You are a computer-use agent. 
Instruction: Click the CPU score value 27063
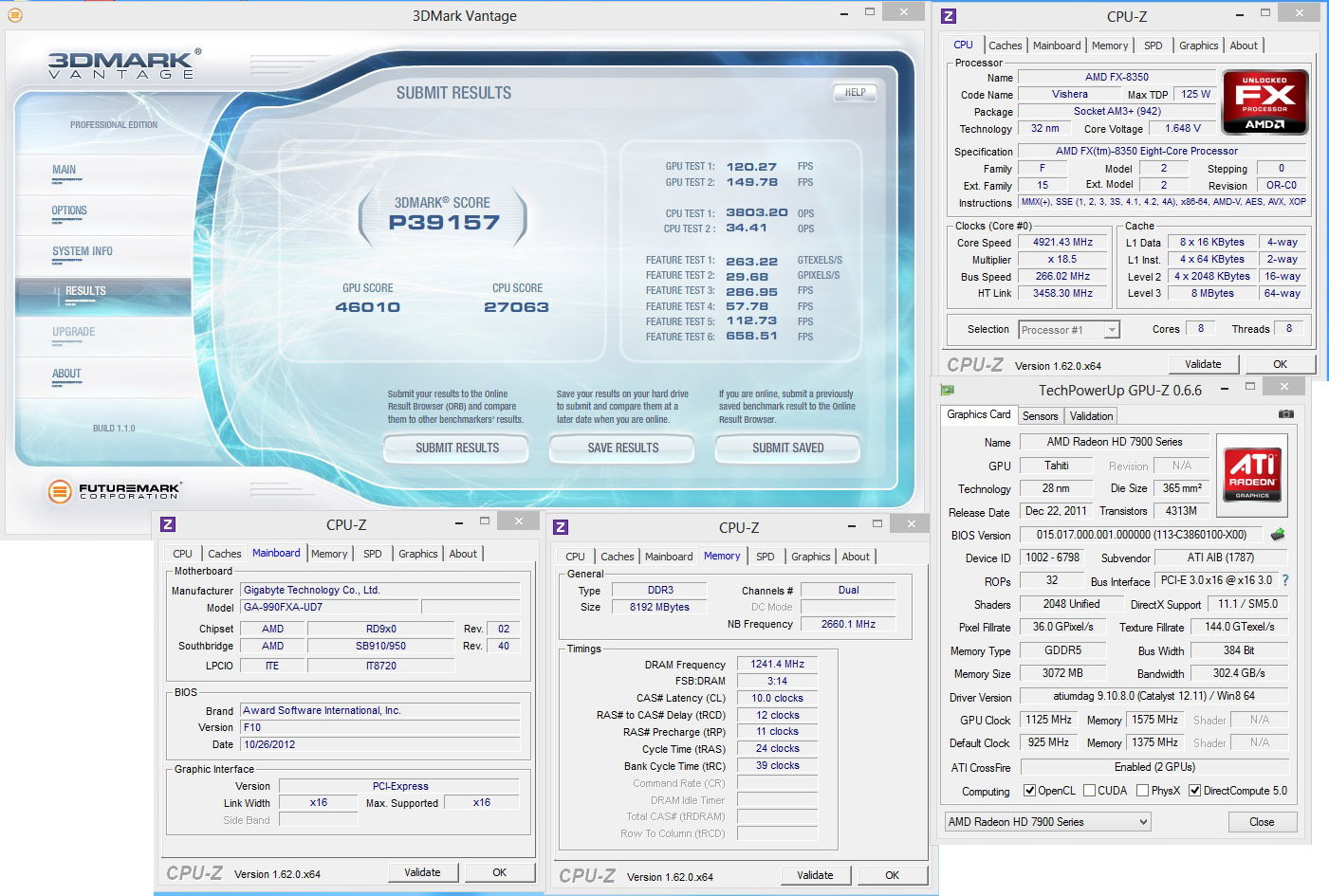516,307
